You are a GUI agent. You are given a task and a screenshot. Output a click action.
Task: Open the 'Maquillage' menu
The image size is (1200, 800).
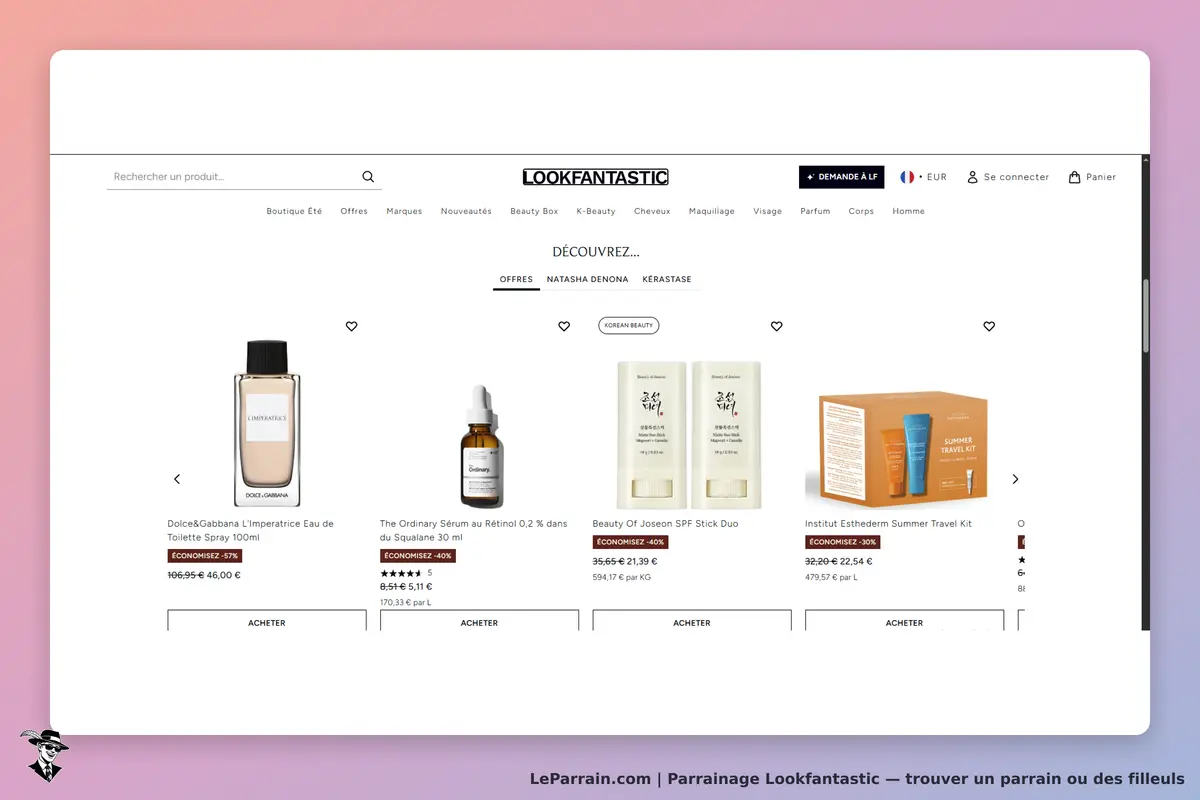712,211
